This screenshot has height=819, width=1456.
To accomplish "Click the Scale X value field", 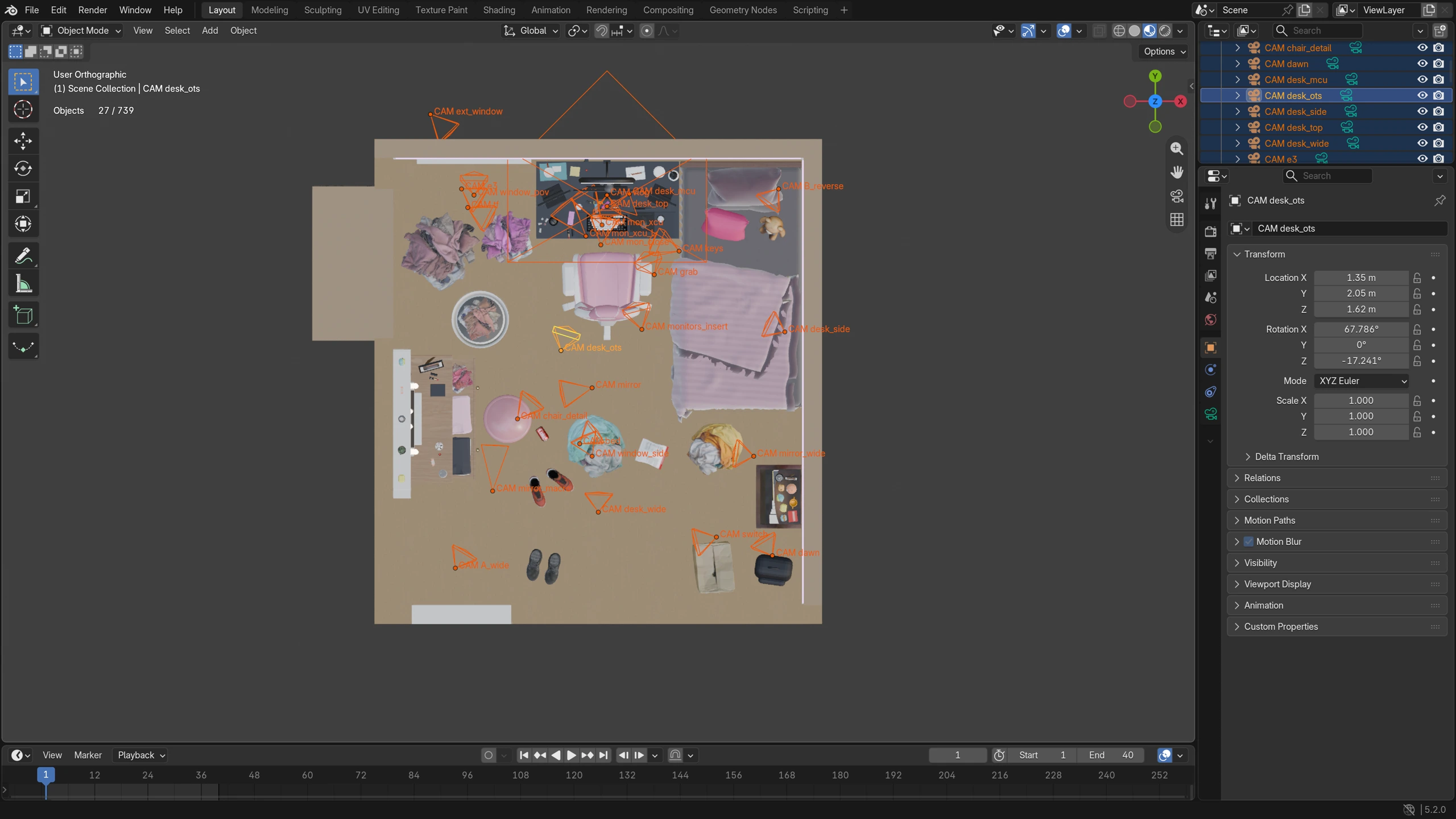I will pos(1361,401).
